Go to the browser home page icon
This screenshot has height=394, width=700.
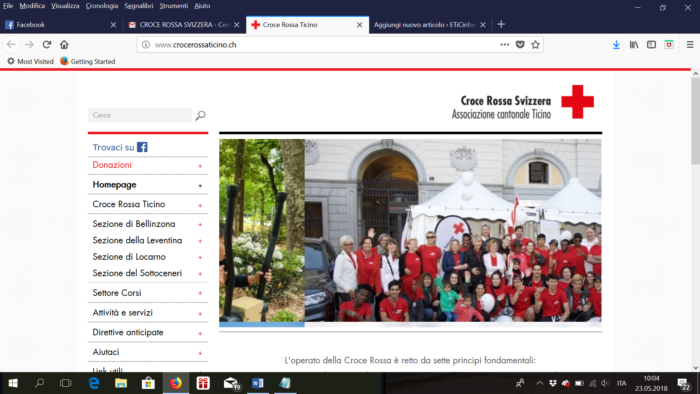[64, 45]
